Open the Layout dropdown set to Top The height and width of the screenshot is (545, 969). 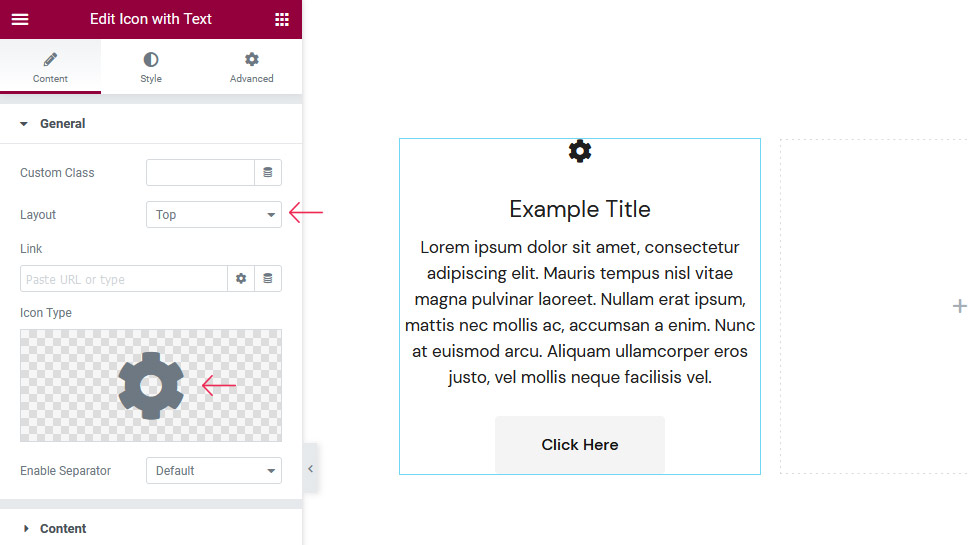(x=214, y=214)
